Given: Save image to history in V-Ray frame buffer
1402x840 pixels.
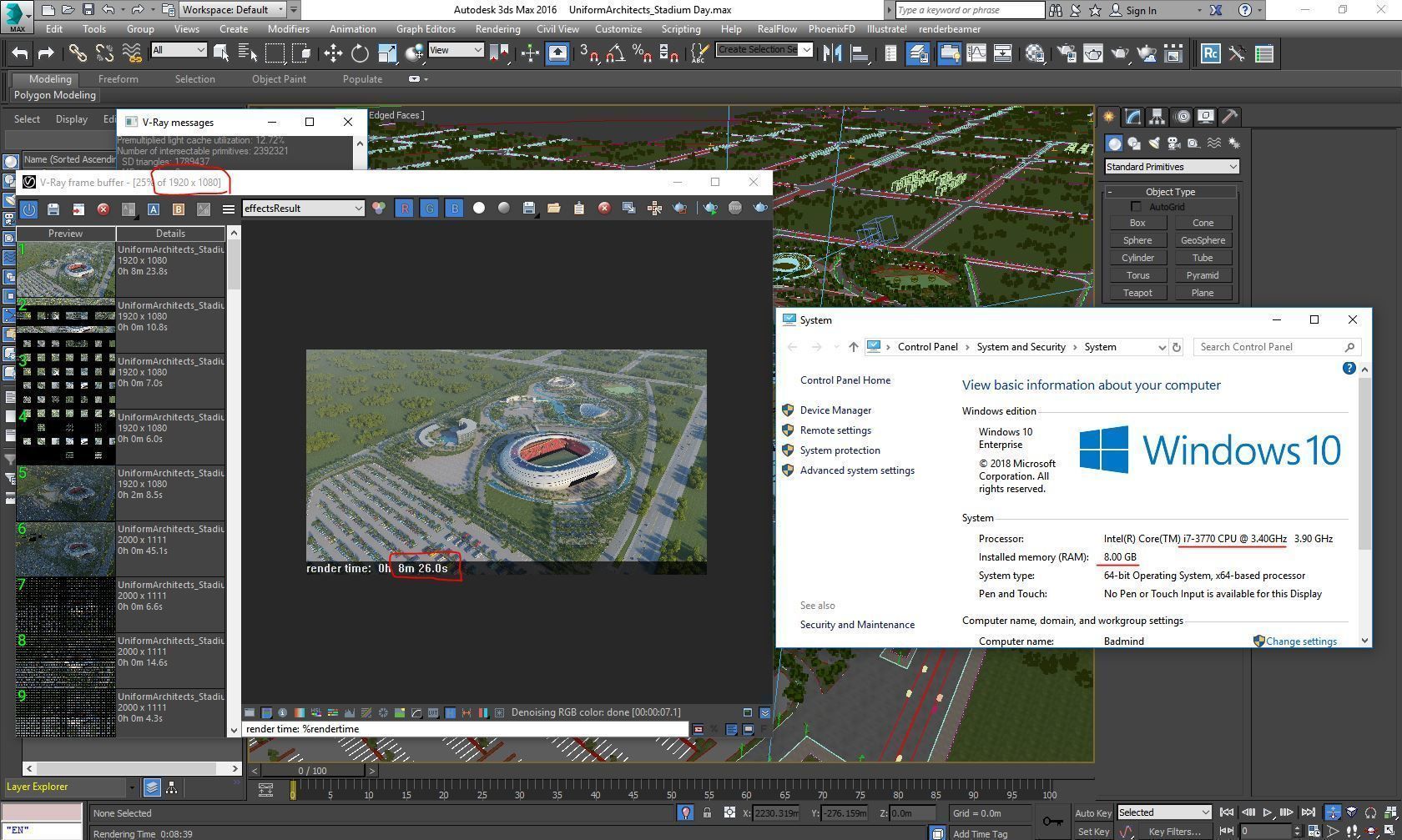Looking at the screenshot, I should tap(53, 209).
